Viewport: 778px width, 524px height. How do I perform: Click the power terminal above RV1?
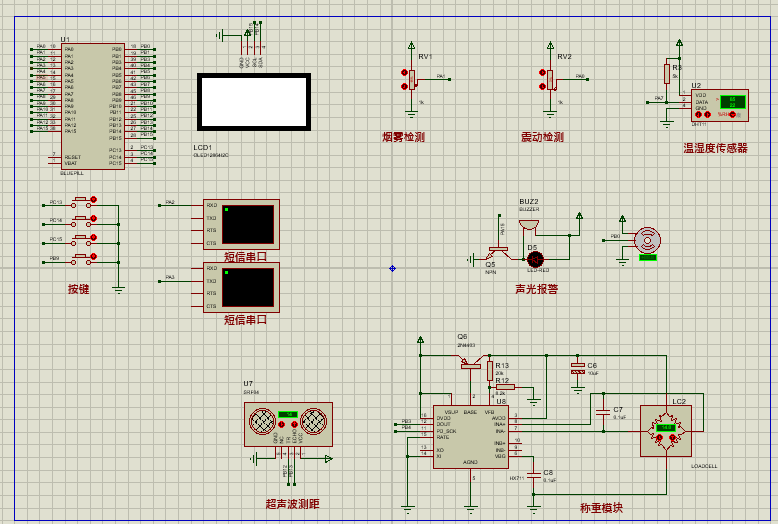[x=411, y=45]
